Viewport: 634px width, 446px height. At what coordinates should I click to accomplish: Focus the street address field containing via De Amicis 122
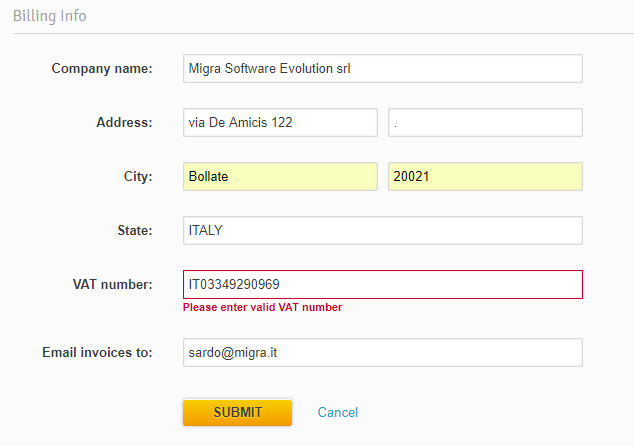[x=280, y=123]
